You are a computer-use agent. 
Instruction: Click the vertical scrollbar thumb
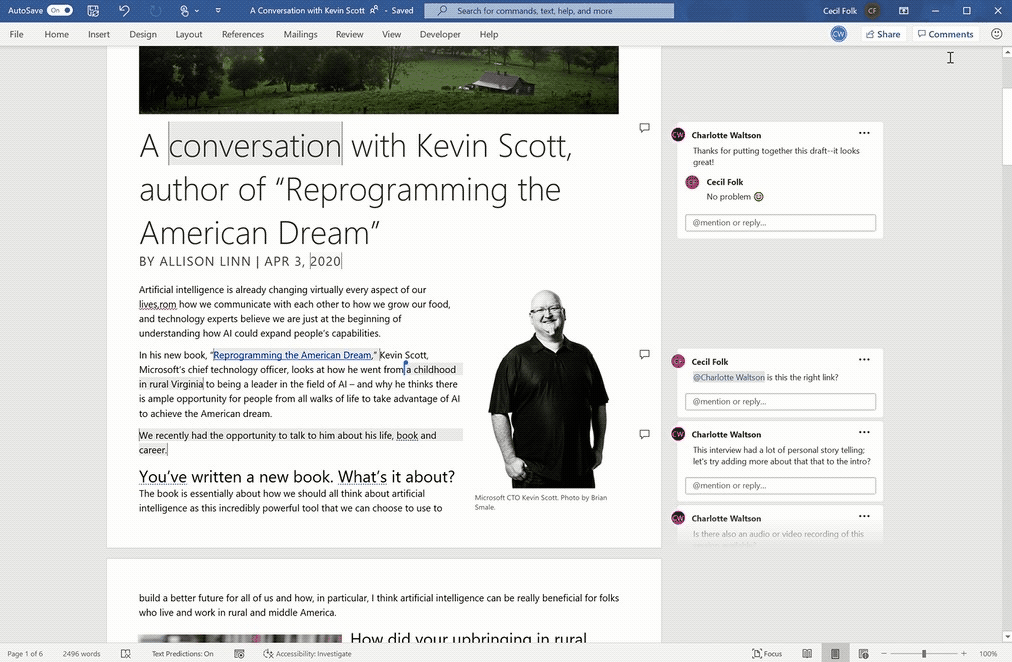click(x=1007, y=126)
